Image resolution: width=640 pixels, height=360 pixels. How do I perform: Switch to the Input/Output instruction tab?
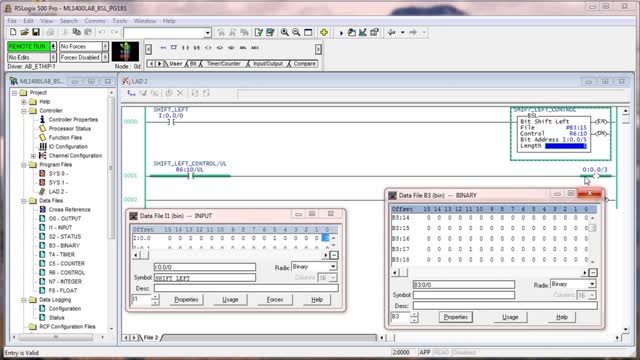pos(267,64)
